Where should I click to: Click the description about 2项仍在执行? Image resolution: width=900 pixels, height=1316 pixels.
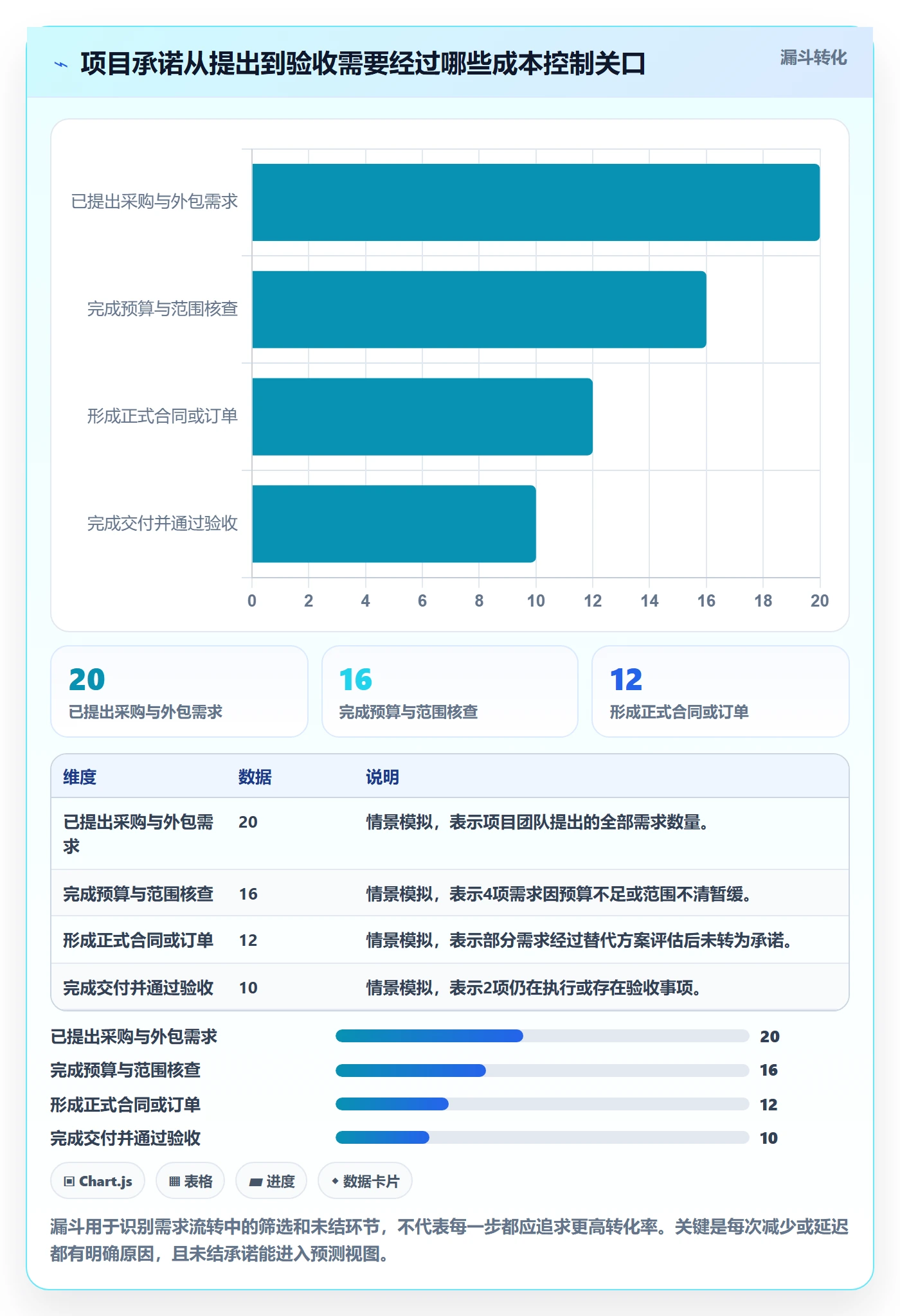click(534, 988)
